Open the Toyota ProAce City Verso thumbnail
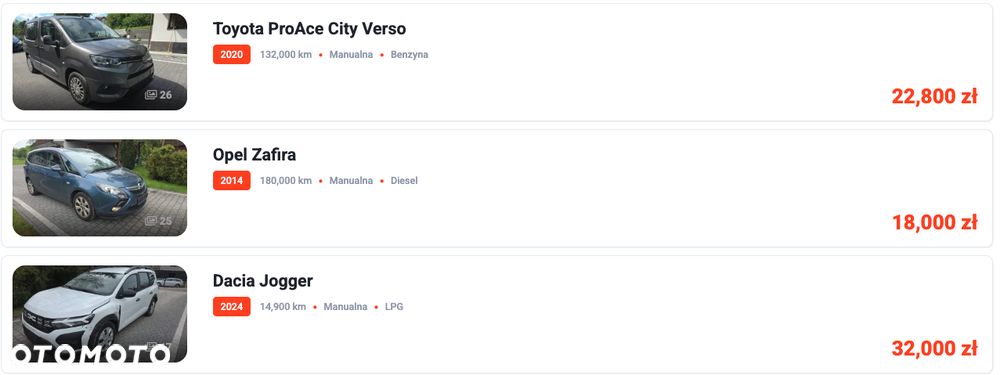This screenshot has width=1000, height=375. click(99, 61)
